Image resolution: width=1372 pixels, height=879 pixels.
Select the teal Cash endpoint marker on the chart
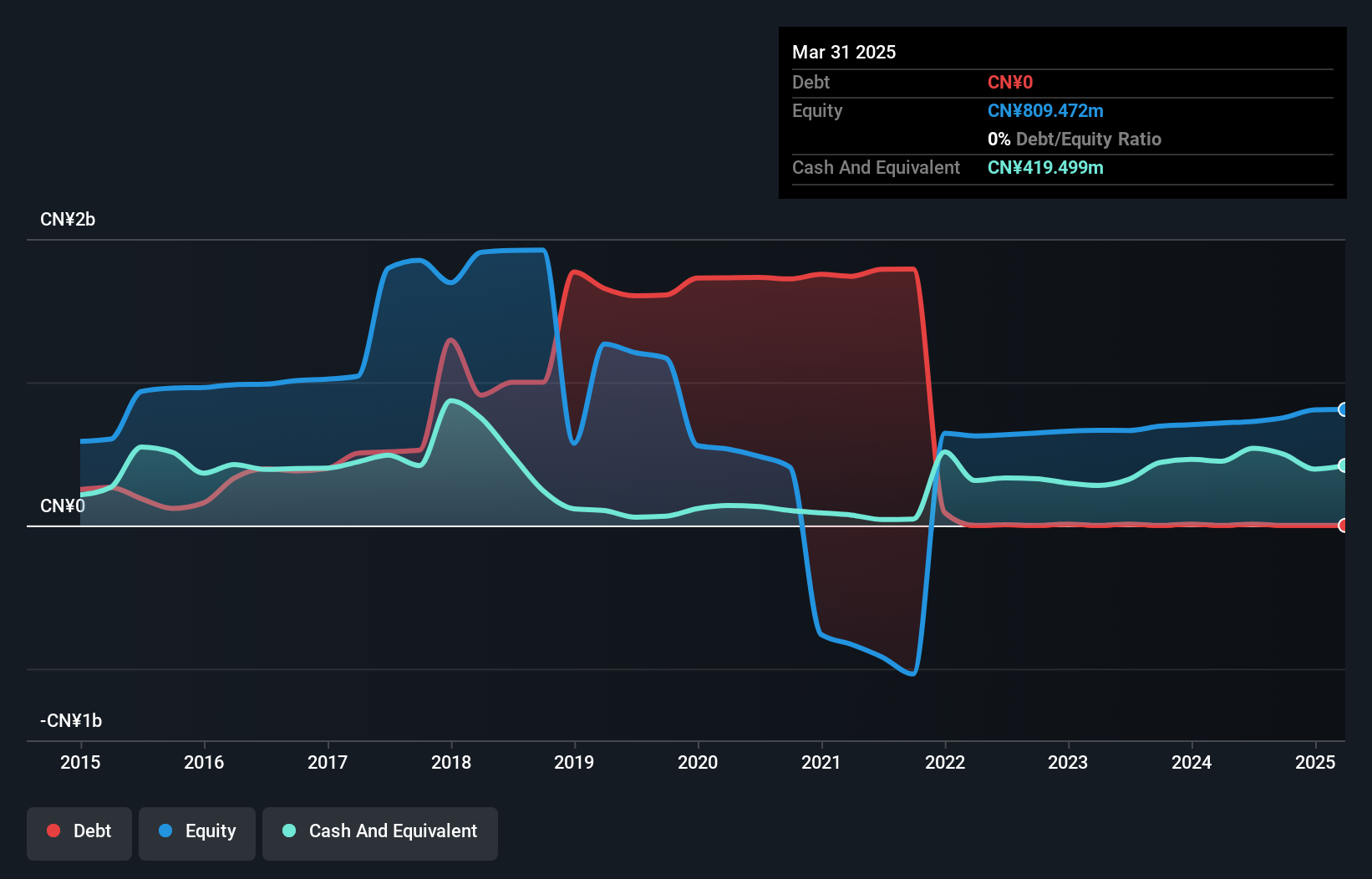point(1343,465)
